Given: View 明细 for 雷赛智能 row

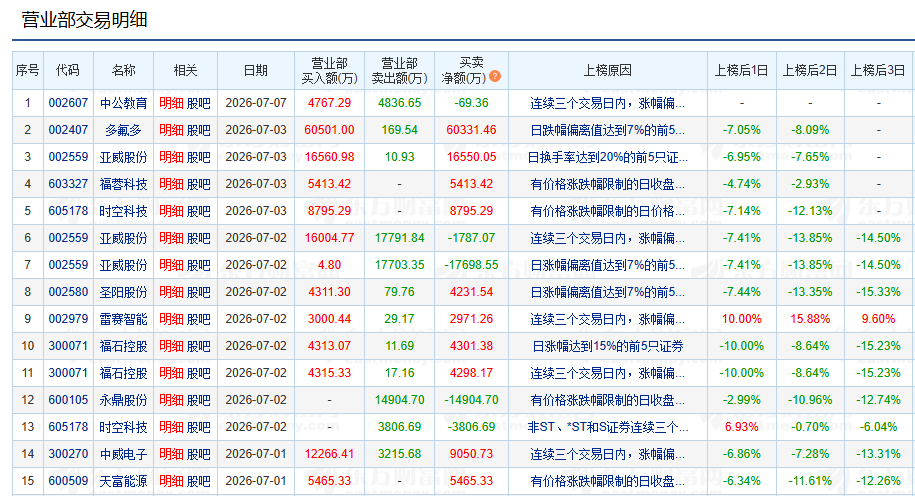Looking at the screenshot, I should tap(171, 319).
